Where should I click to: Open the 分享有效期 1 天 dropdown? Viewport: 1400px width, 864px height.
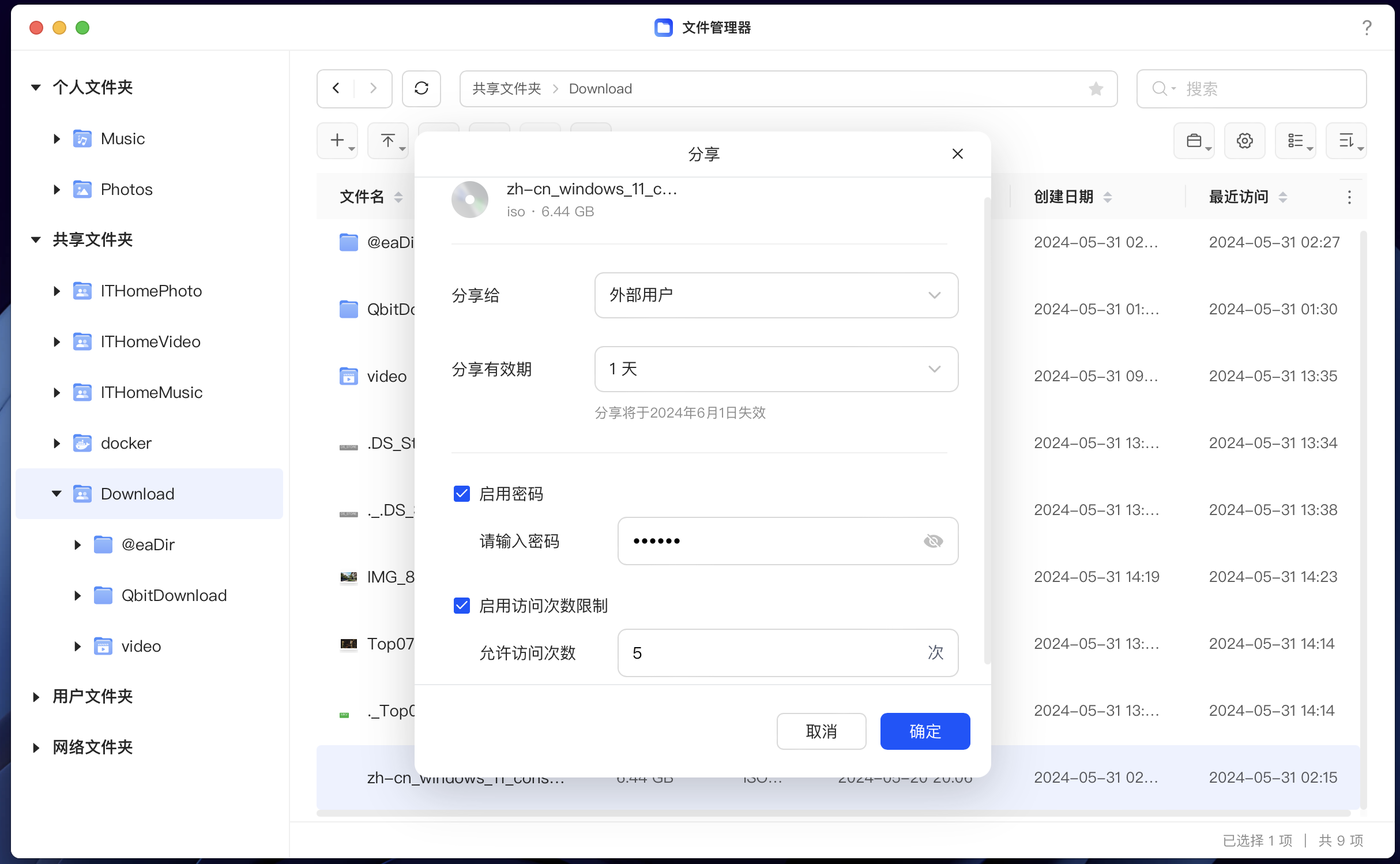click(x=776, y=369)
